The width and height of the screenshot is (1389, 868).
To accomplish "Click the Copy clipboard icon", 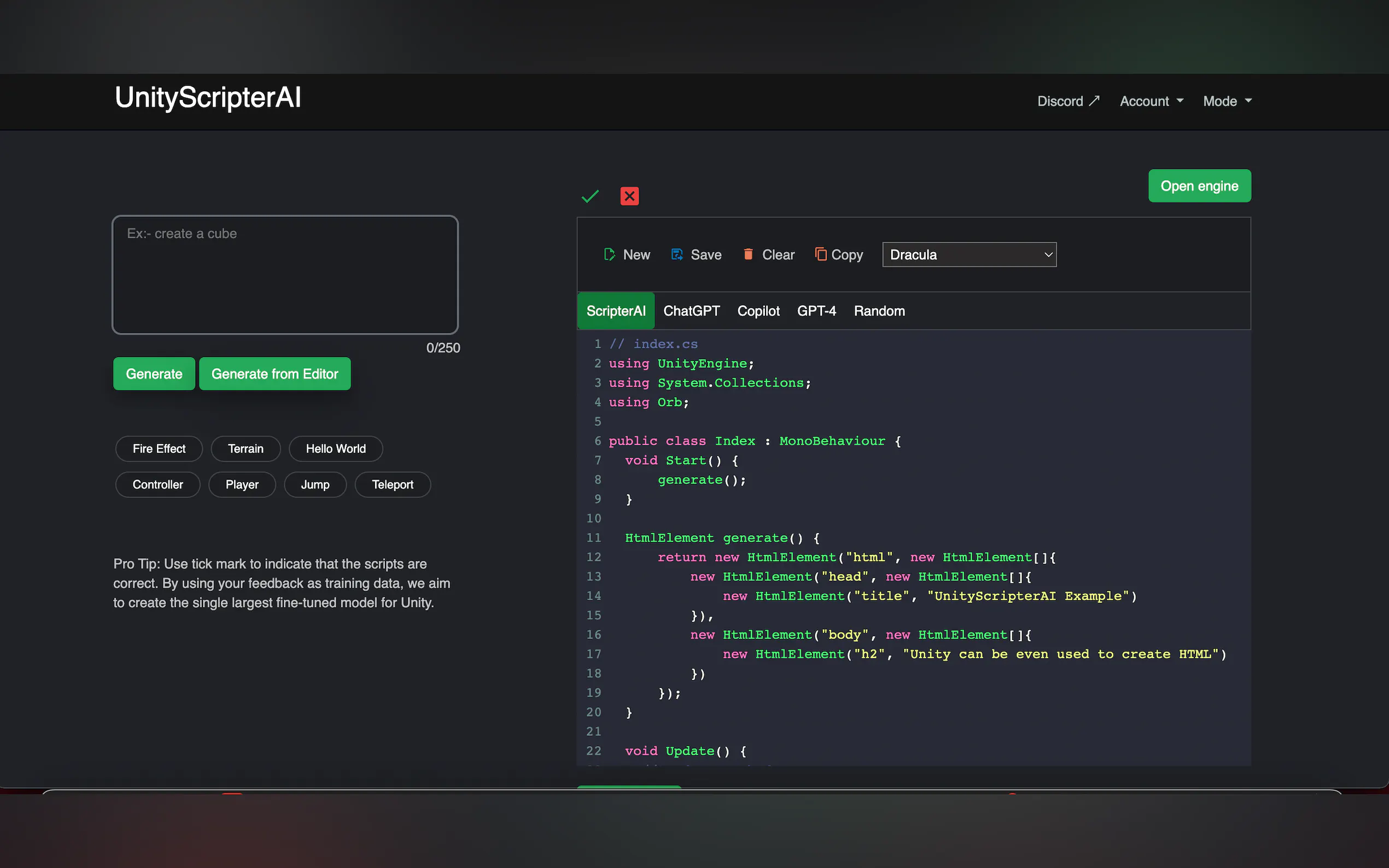I will (x=820, y=254).
